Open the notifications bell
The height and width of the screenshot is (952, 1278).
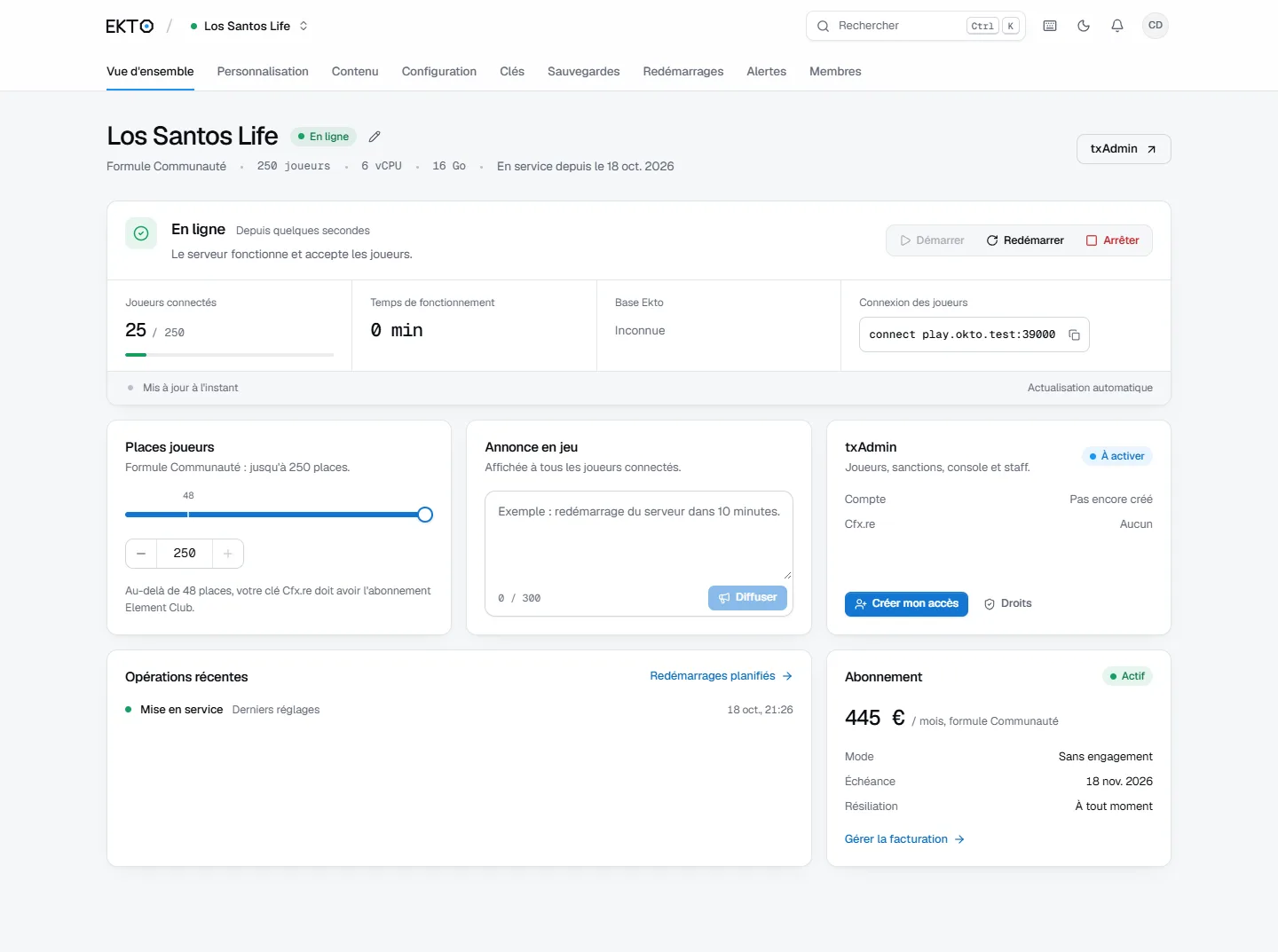(1117, 26)
